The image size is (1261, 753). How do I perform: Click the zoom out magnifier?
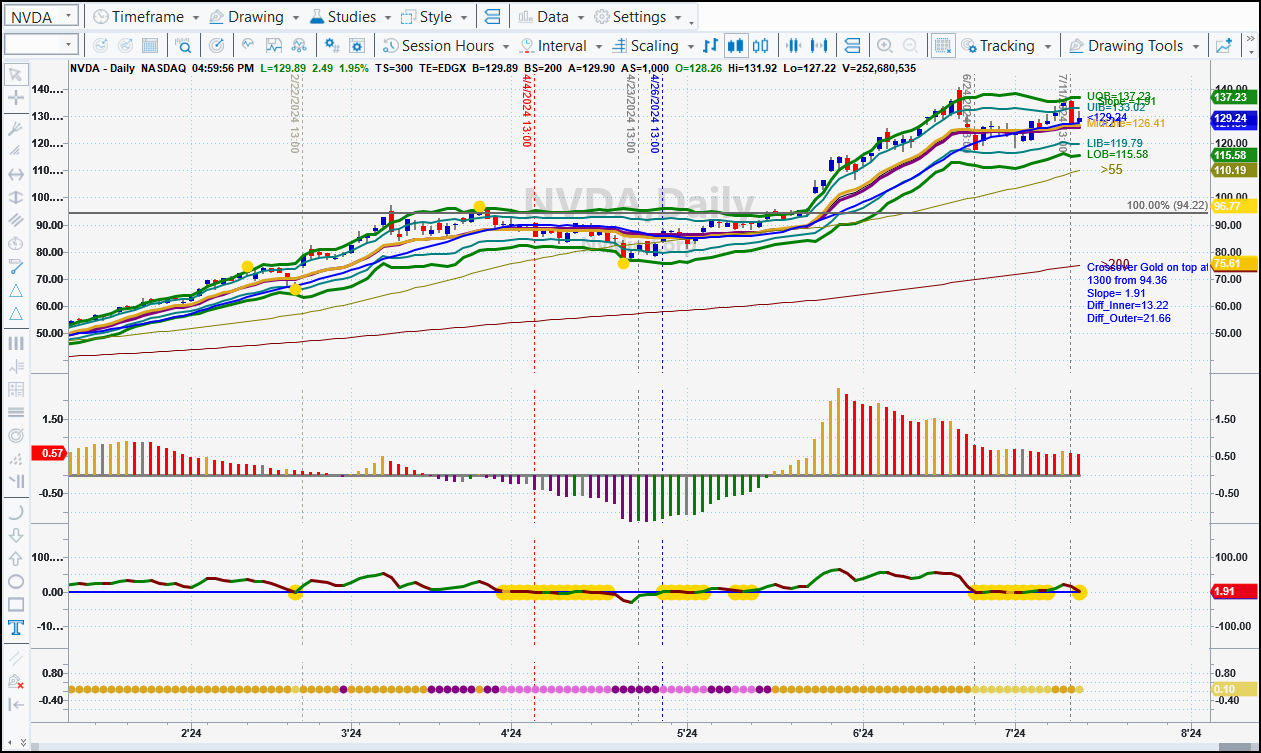(910, 46)
